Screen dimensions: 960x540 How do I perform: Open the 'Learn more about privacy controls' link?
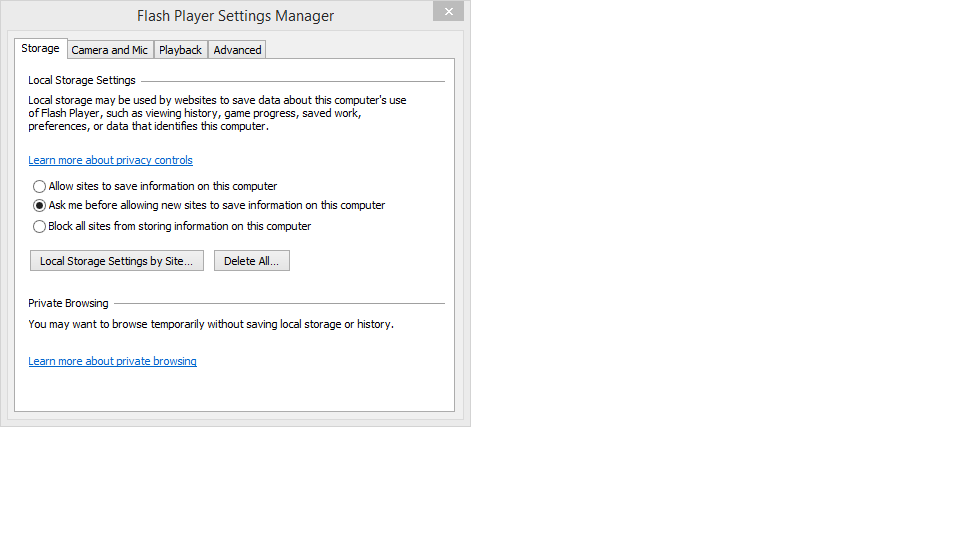click(x=110, y=160)
